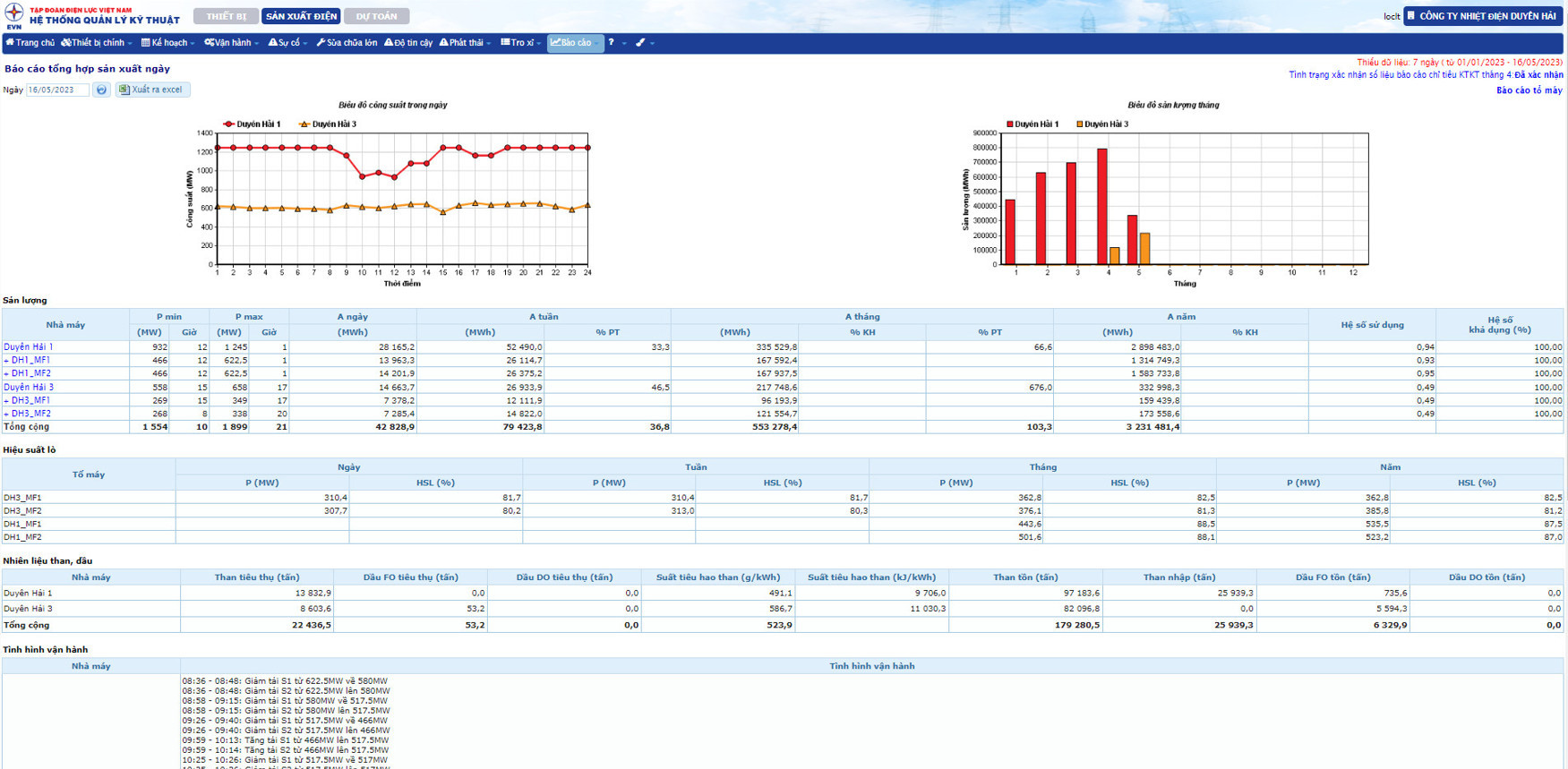The height and width of the screenshot is (769, 1568).
Task: Open the DH1_MF1 row link in Sản lượng table
Action: tap(30, 360)
